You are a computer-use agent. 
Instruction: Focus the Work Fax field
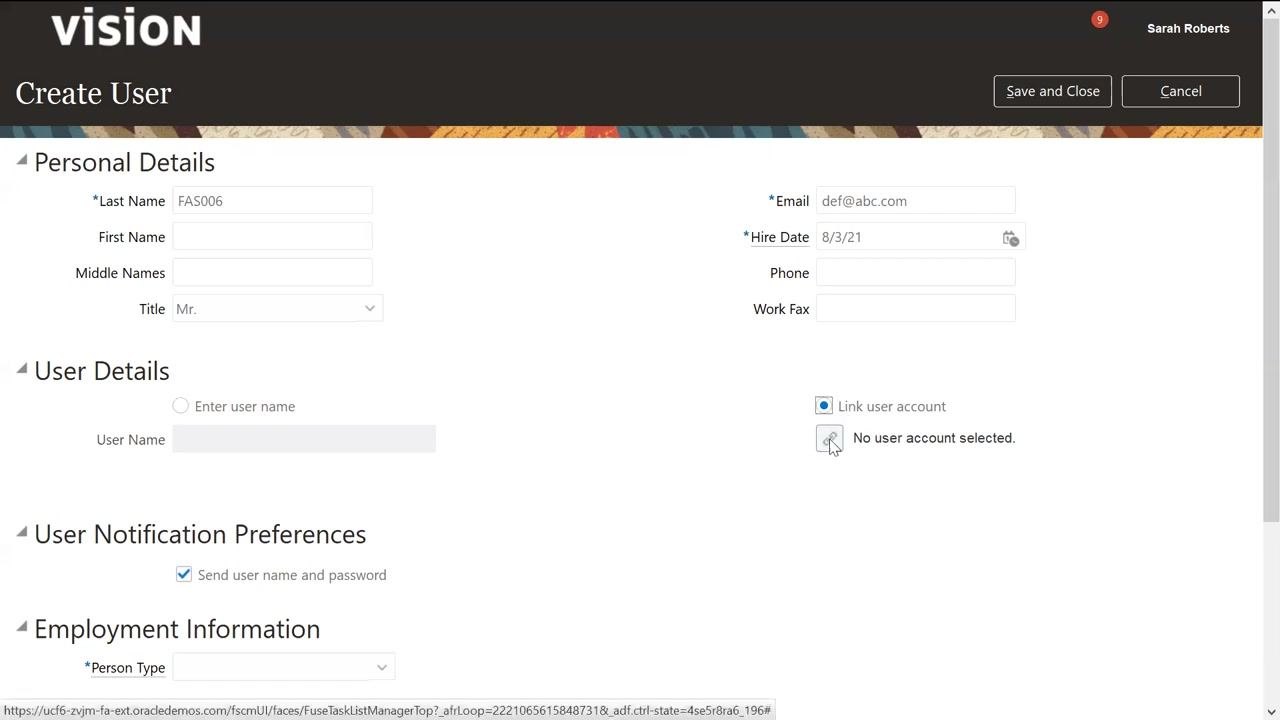pyautogui.click(x=915, y=309)
